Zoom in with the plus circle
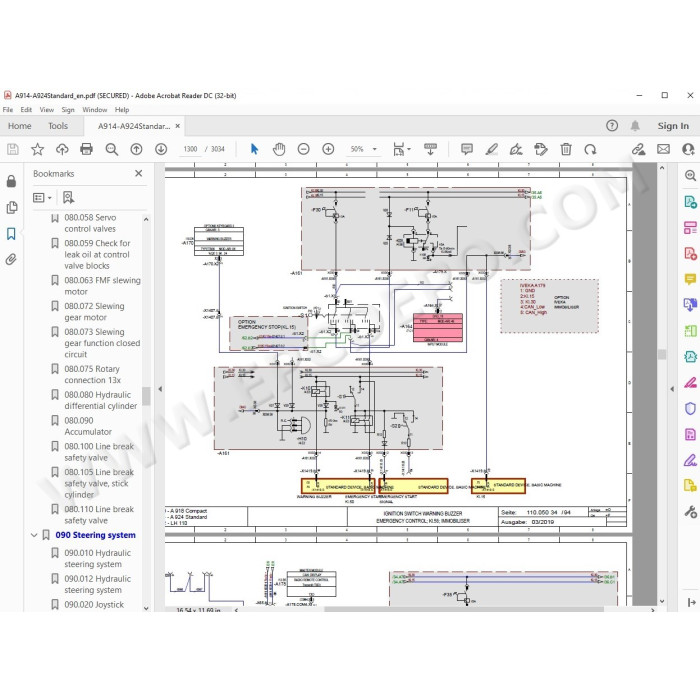This screenshot has width=700, height=700. pyautogui.click(x=328, y=149)
